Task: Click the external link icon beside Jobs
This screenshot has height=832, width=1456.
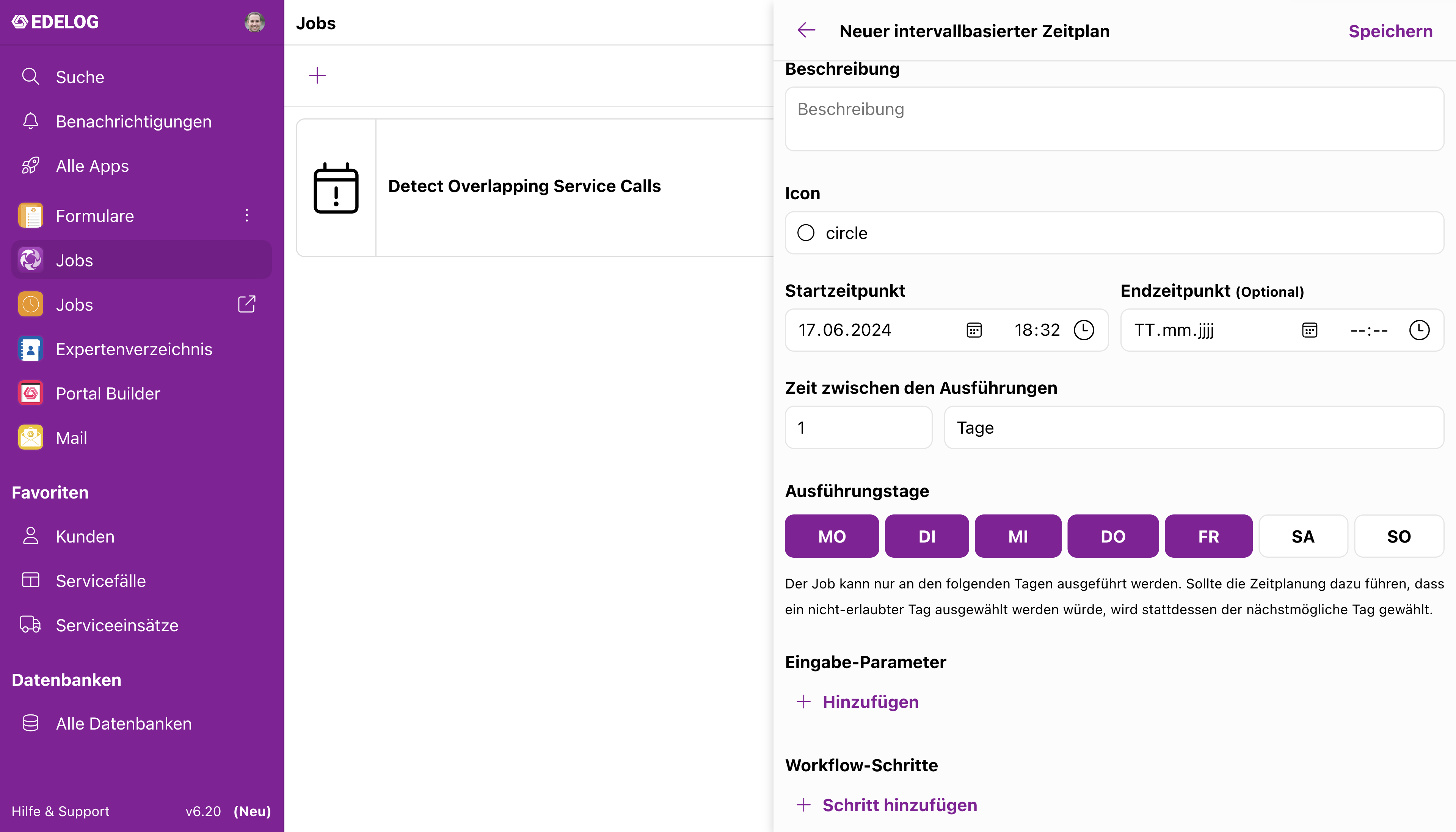Action: pyautogui.click(x=247, y=304)
